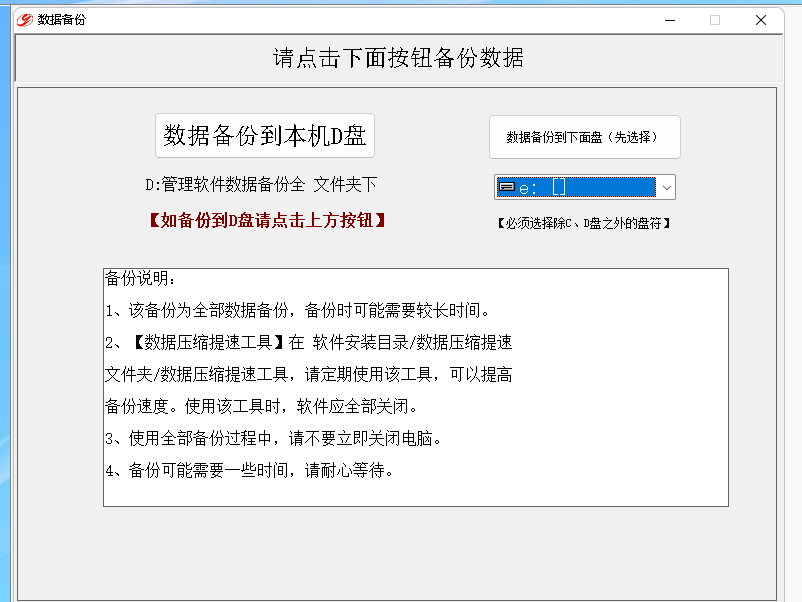Click line 3、使用全部备份过程中
This screenshot has width=802, height=602.
pyautogui.click(x=274, y=438)
